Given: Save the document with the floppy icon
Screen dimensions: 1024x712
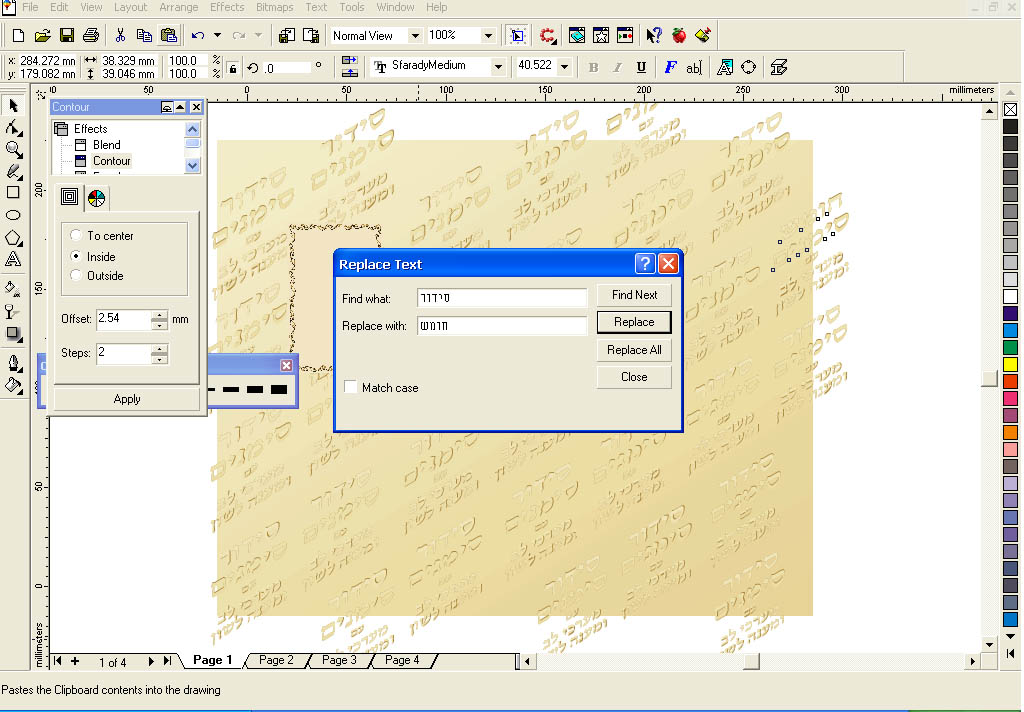Looking at the screenshot, I should tap(67, 36).
